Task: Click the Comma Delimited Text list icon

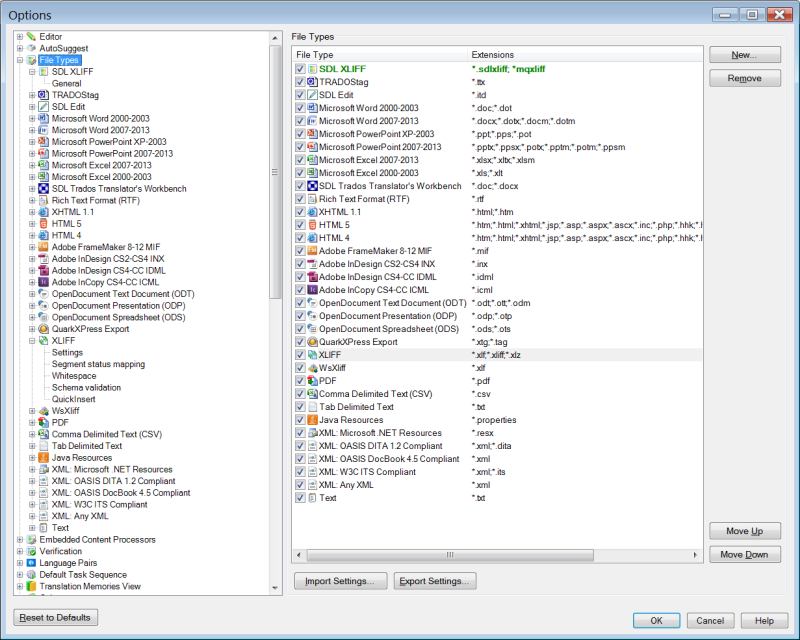Action: pyautogui.click(x=313, y=394)
